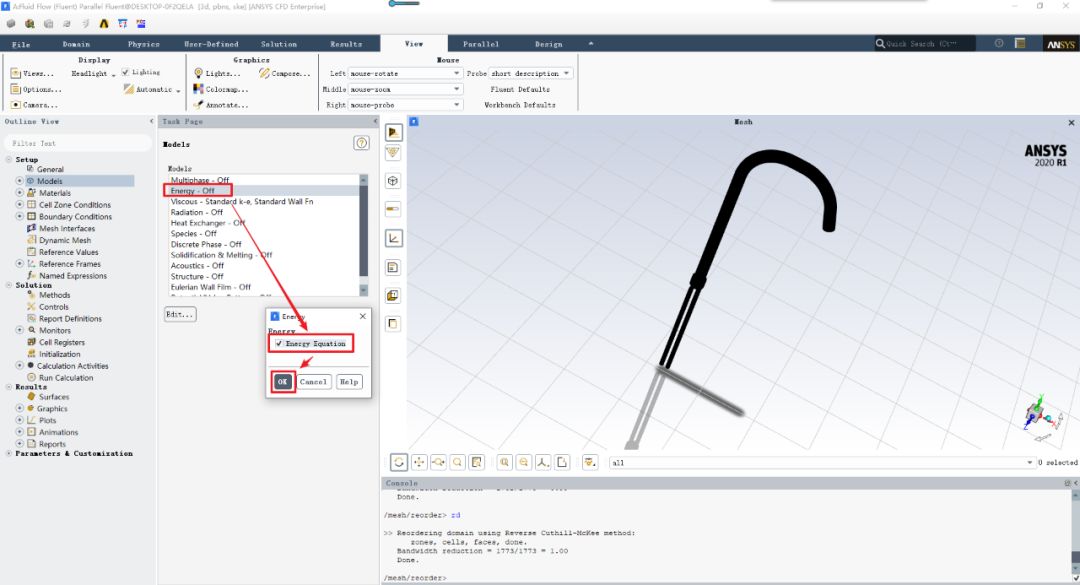Switch to the Physics ribbon tab
1080x585 pixels.
point(143,44)
